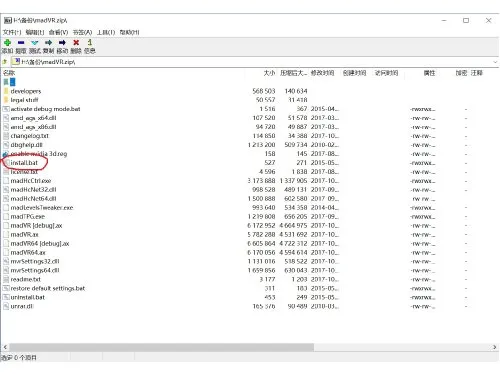Viewport: 500px width, 375px height.
Task: Expand the address bar path dropdown
Action: (x=495, y=62)
